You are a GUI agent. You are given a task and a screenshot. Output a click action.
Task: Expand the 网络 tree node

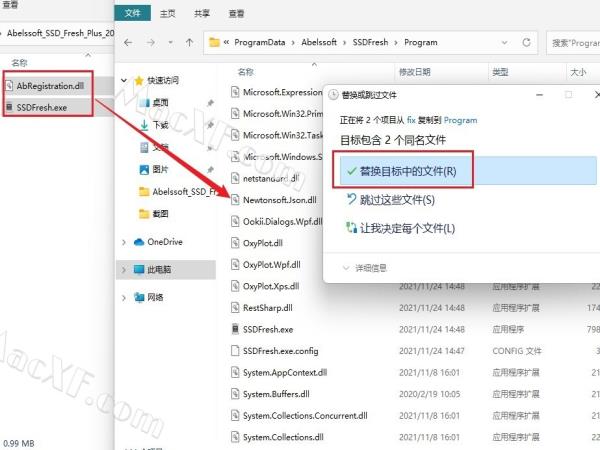click(124, 297)
